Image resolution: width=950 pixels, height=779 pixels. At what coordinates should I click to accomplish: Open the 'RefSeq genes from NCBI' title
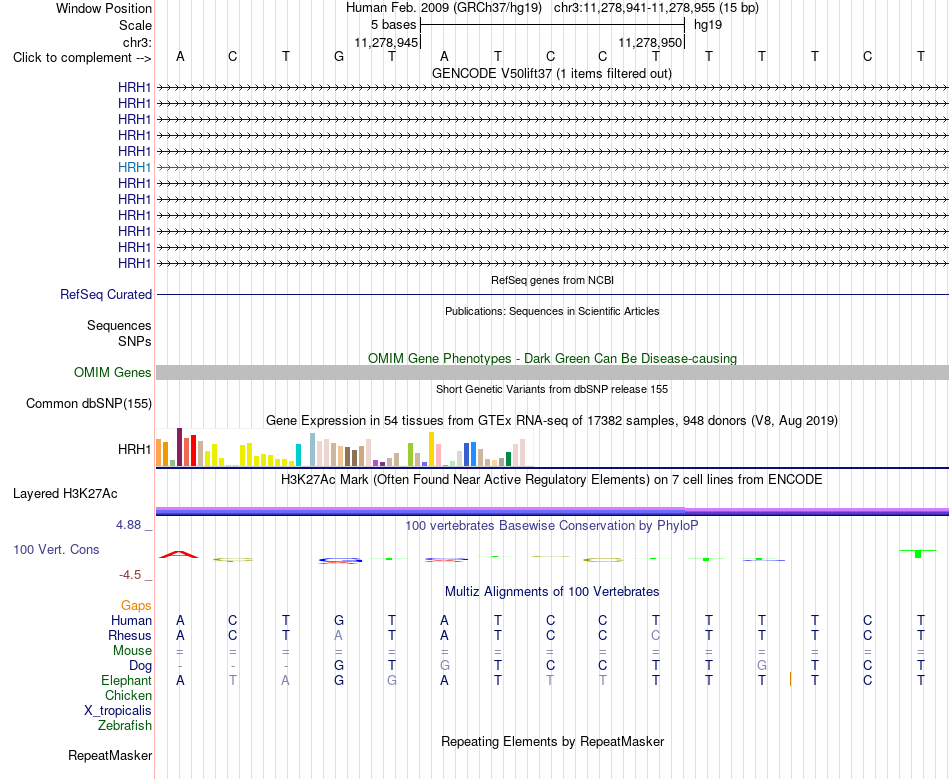(x=552, y=280)
